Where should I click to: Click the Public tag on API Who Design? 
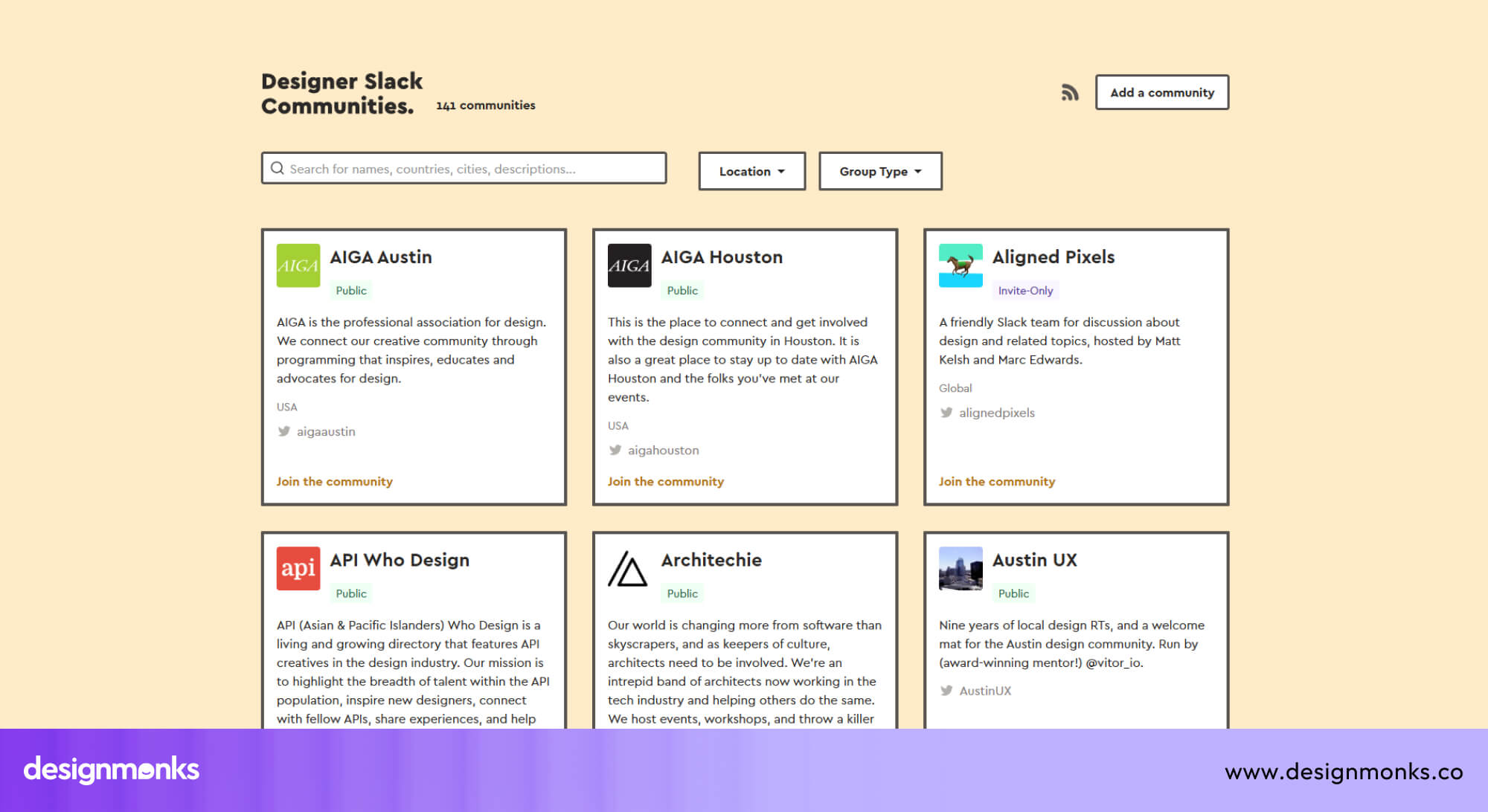coord(350,593)
